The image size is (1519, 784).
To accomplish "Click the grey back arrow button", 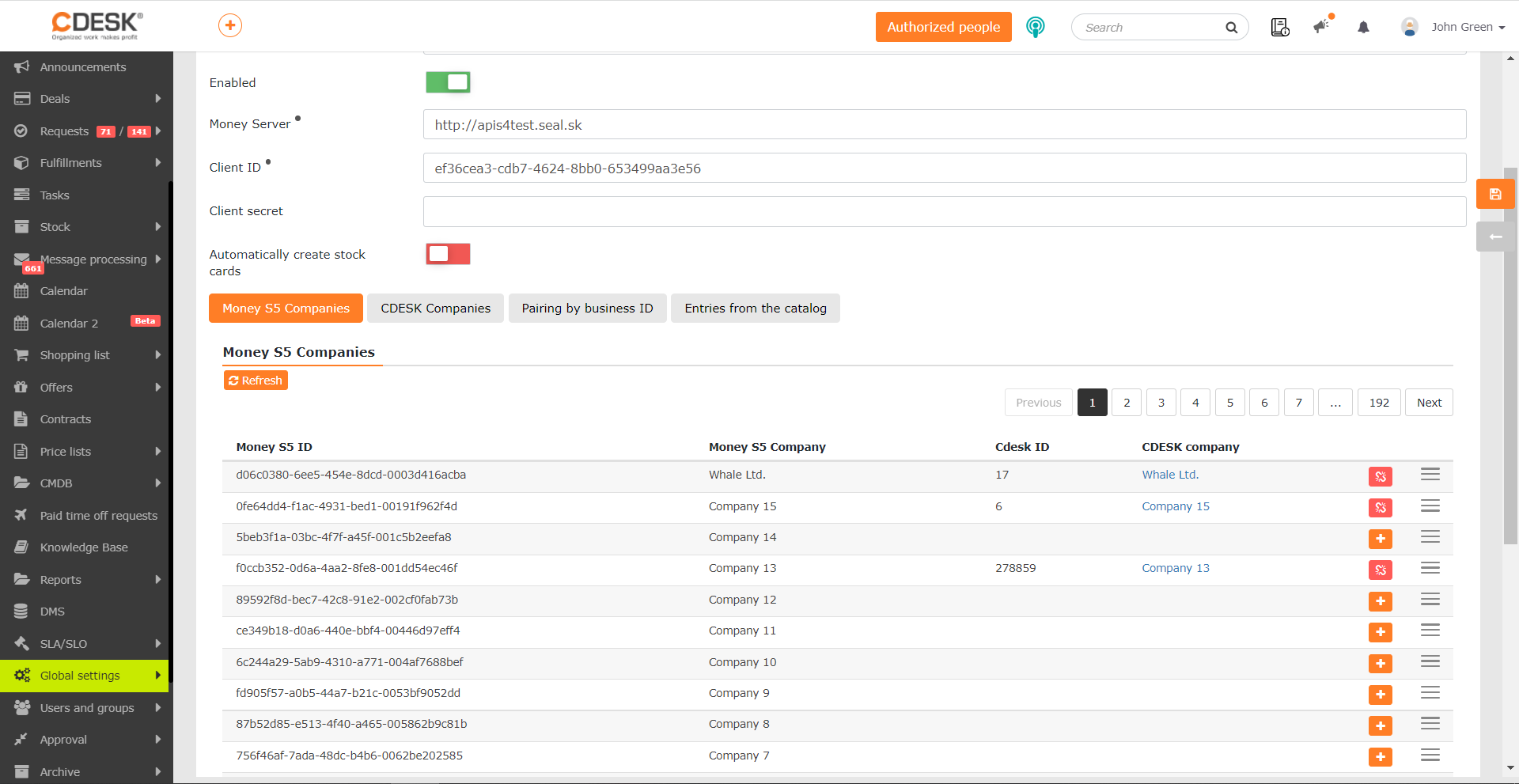I will (1495, 237).
